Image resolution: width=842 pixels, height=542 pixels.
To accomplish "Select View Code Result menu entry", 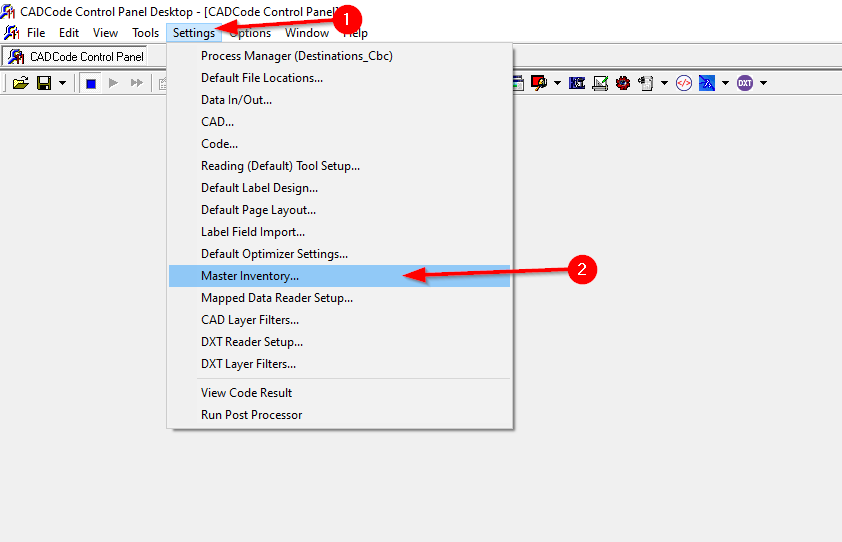I will (339, 393).
